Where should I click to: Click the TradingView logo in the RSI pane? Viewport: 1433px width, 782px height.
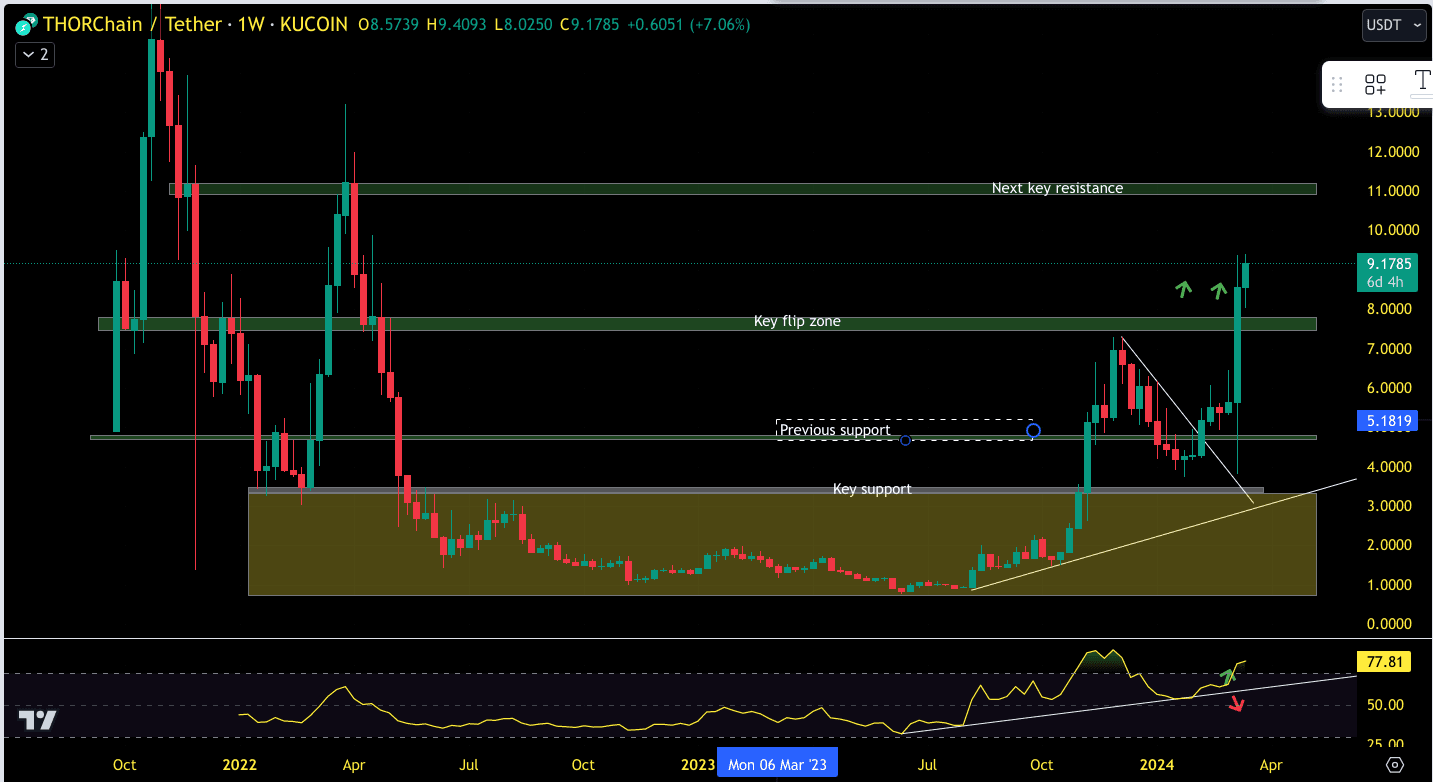pyautogui.click(x=37, y=720)
